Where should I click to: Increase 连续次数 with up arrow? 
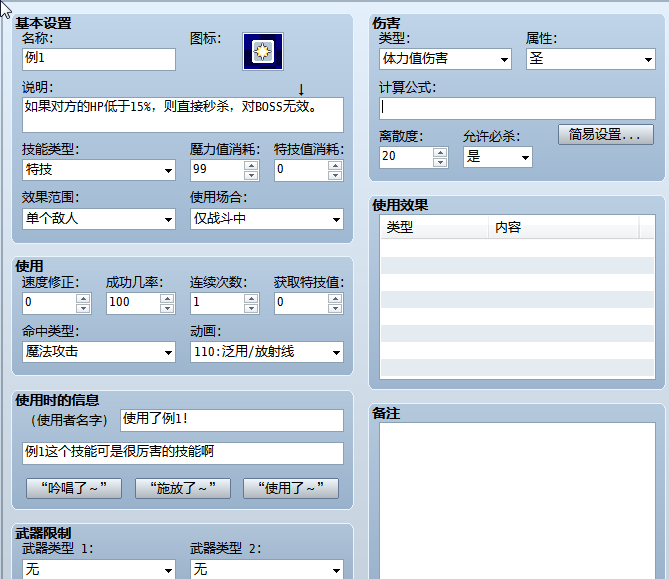coord(251,298)
